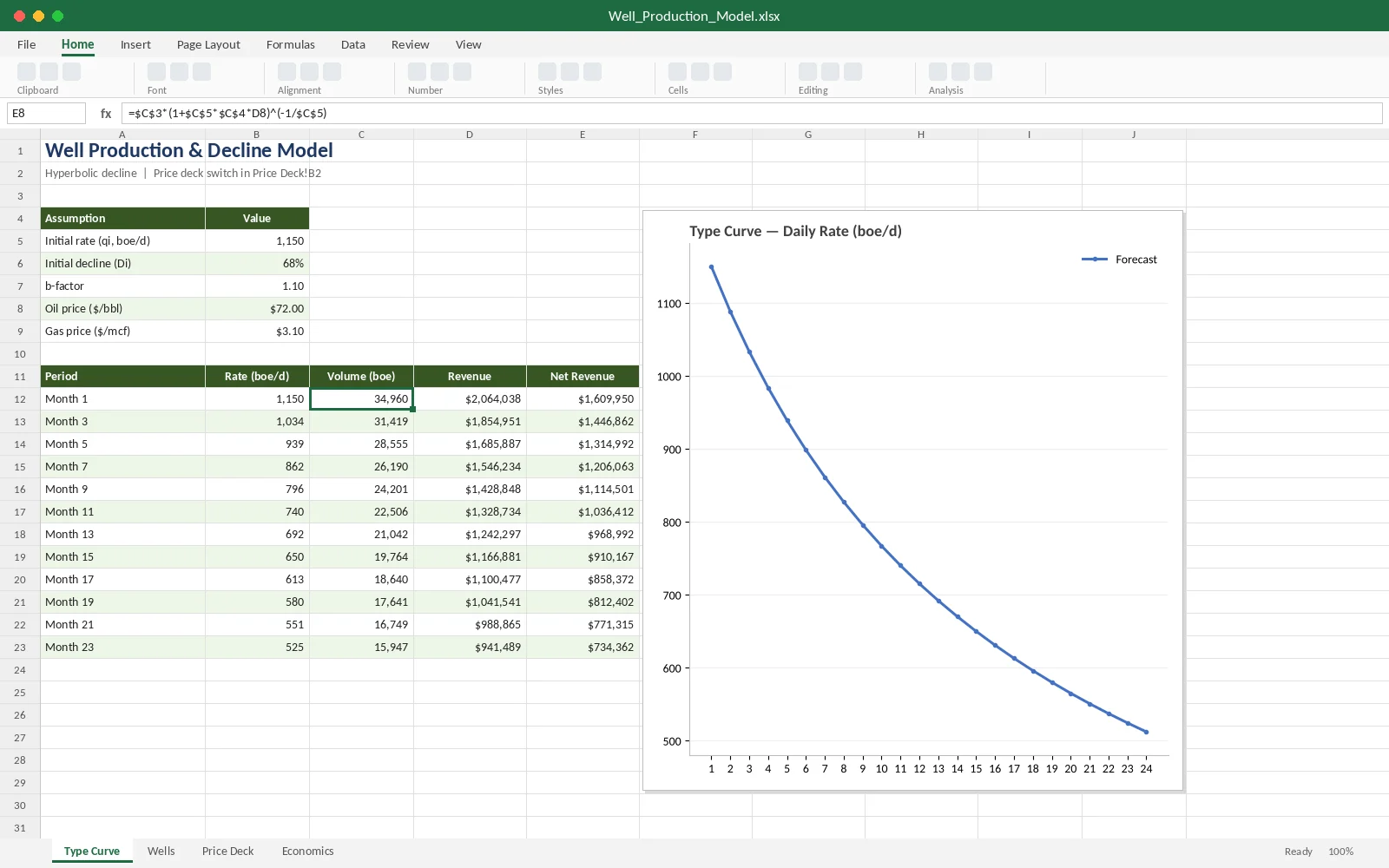Click the Name Box showing E8
This screenshot has height=868, width=1389.
pos(47,113)
